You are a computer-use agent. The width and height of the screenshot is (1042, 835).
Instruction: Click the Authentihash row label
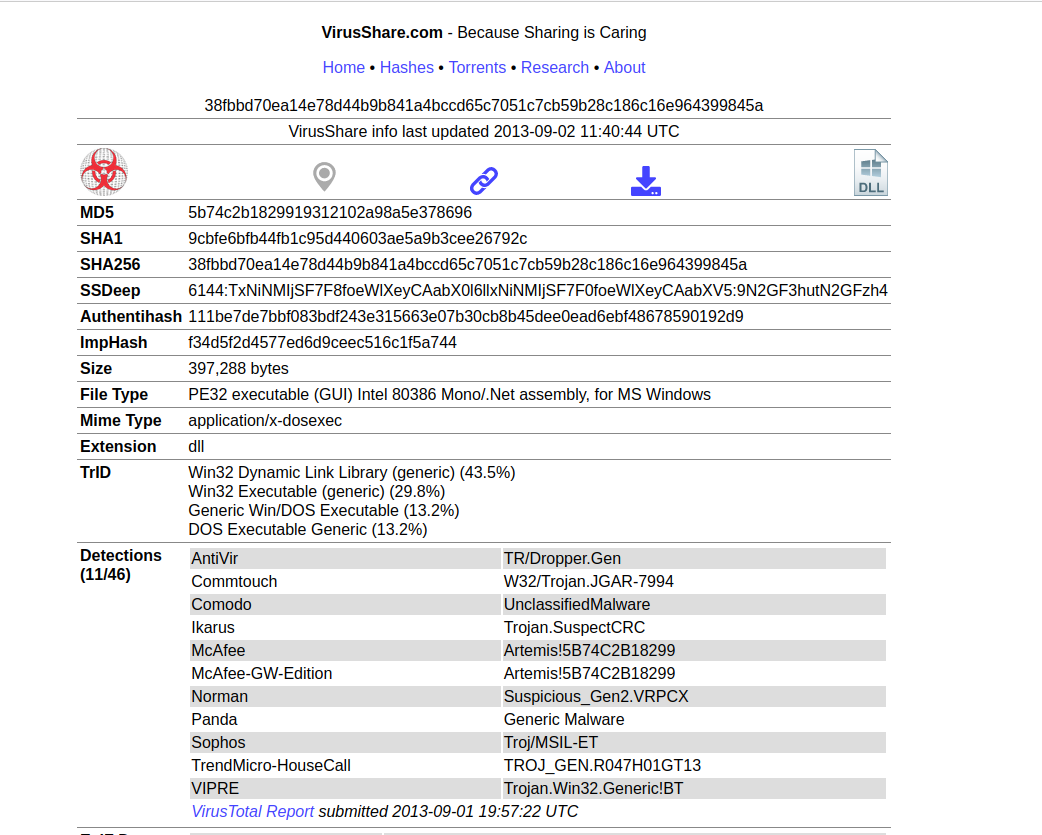[x=131, y=316]
